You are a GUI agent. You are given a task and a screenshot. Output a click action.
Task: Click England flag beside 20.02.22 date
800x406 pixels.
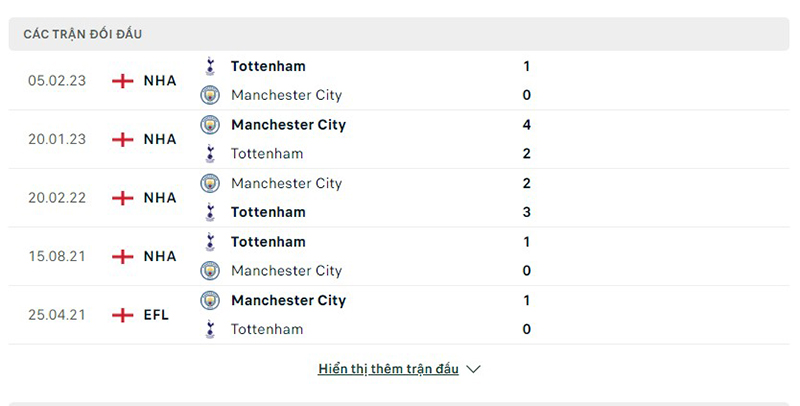[x=122, y=198]
